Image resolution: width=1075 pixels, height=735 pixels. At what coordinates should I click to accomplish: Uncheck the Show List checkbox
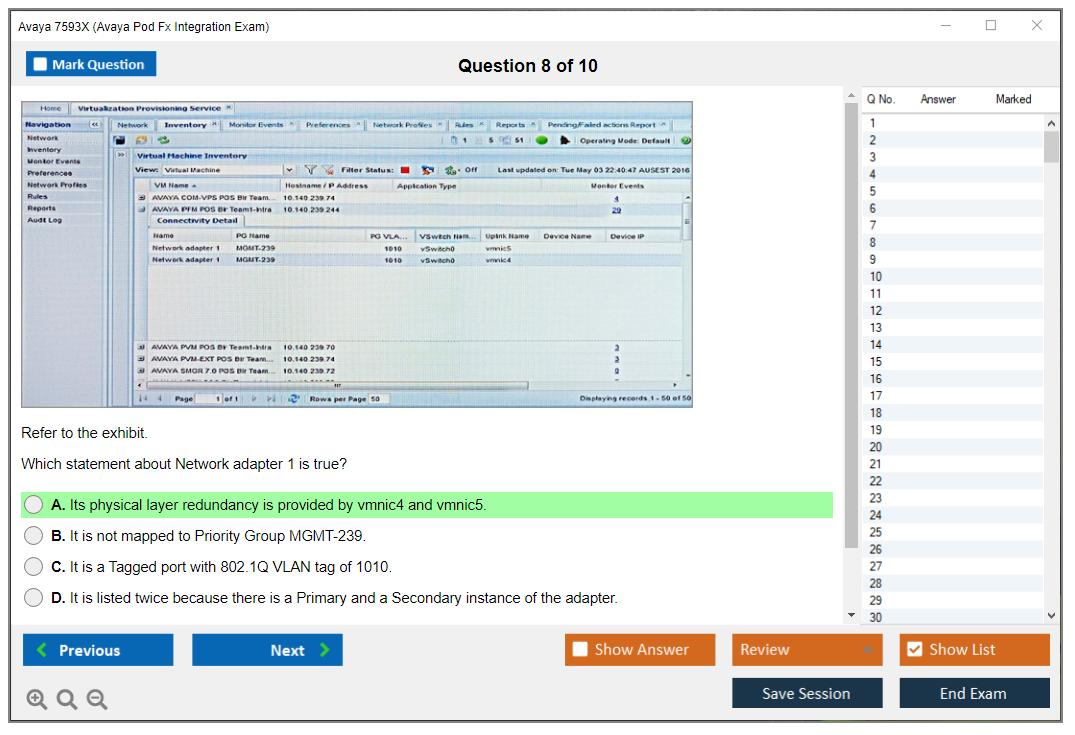[914, 650]
